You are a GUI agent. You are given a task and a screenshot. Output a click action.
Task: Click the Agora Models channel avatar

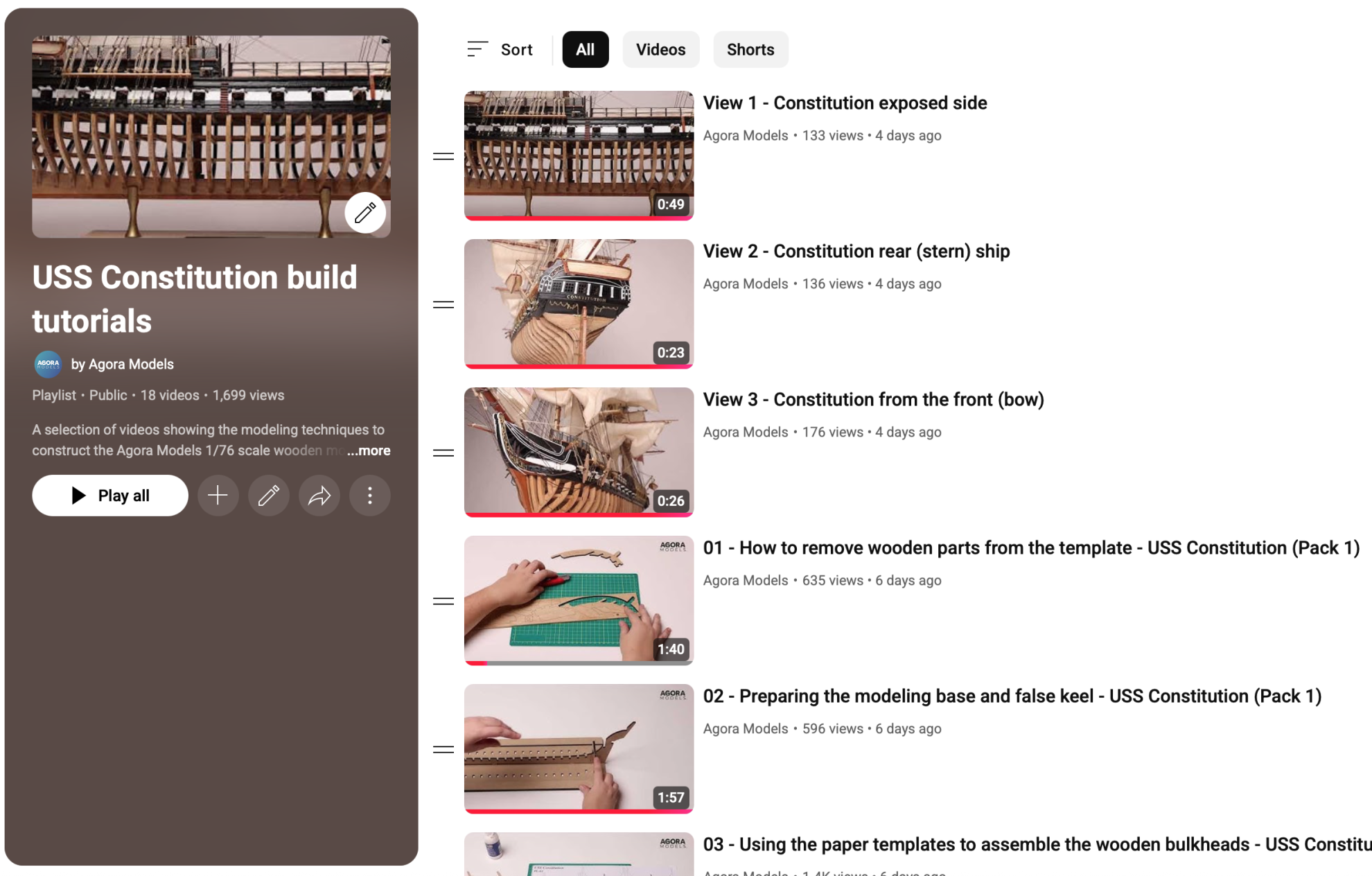point(48,364)
